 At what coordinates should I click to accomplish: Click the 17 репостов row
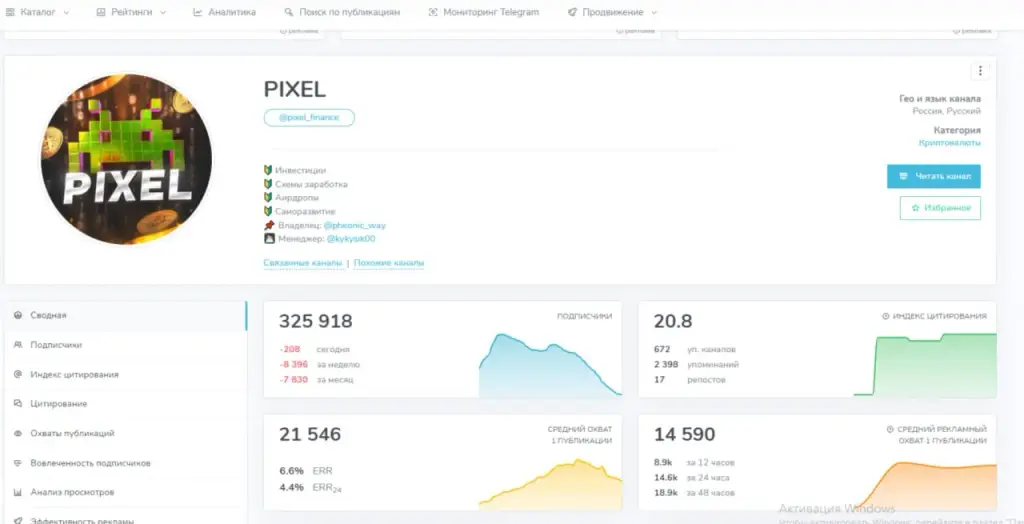[690, 380]
